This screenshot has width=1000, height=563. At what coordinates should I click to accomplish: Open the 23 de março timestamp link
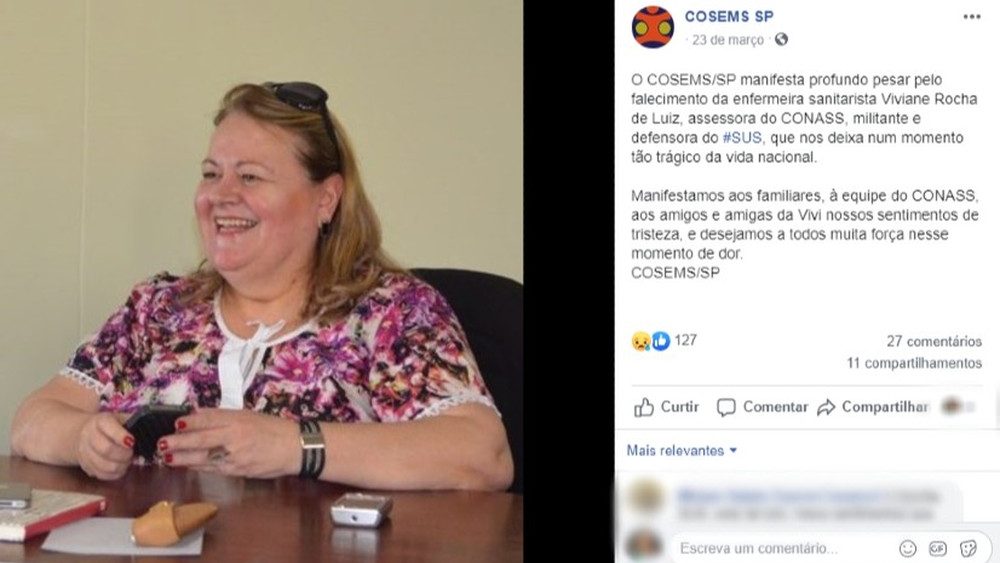728,40
